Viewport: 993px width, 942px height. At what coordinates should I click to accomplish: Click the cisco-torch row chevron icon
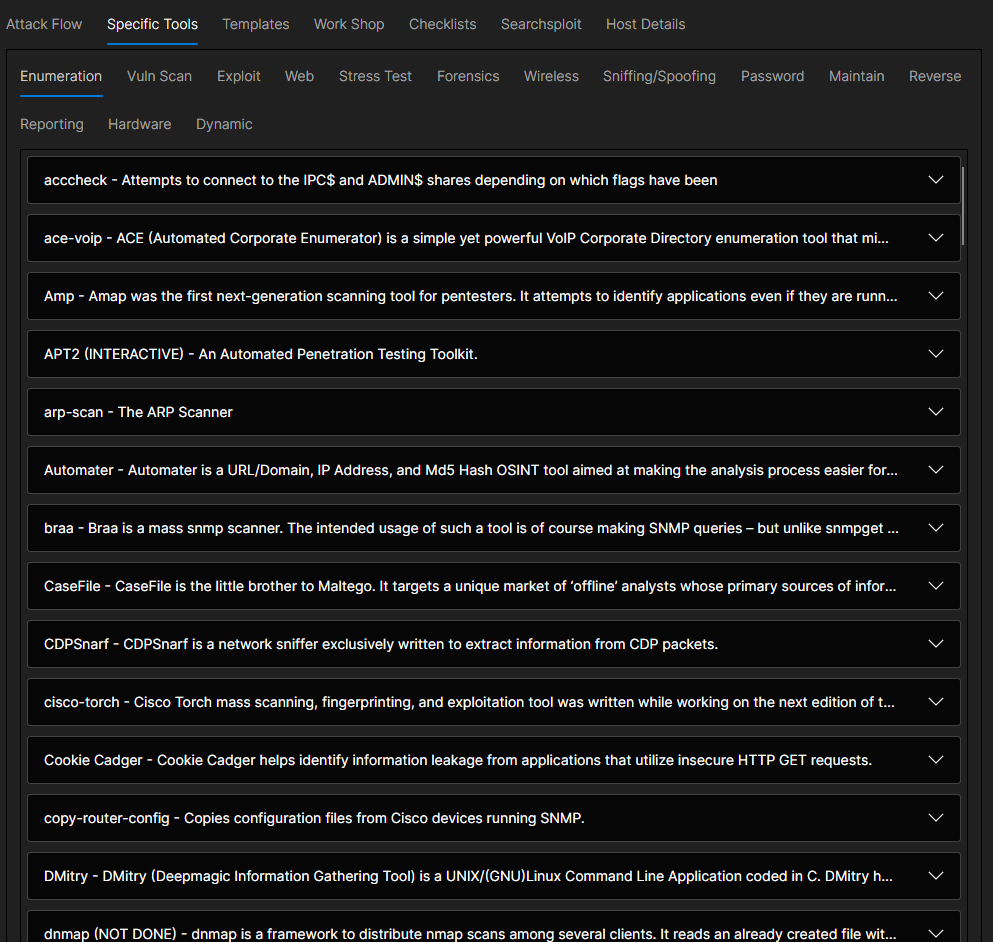pos(936,702)
